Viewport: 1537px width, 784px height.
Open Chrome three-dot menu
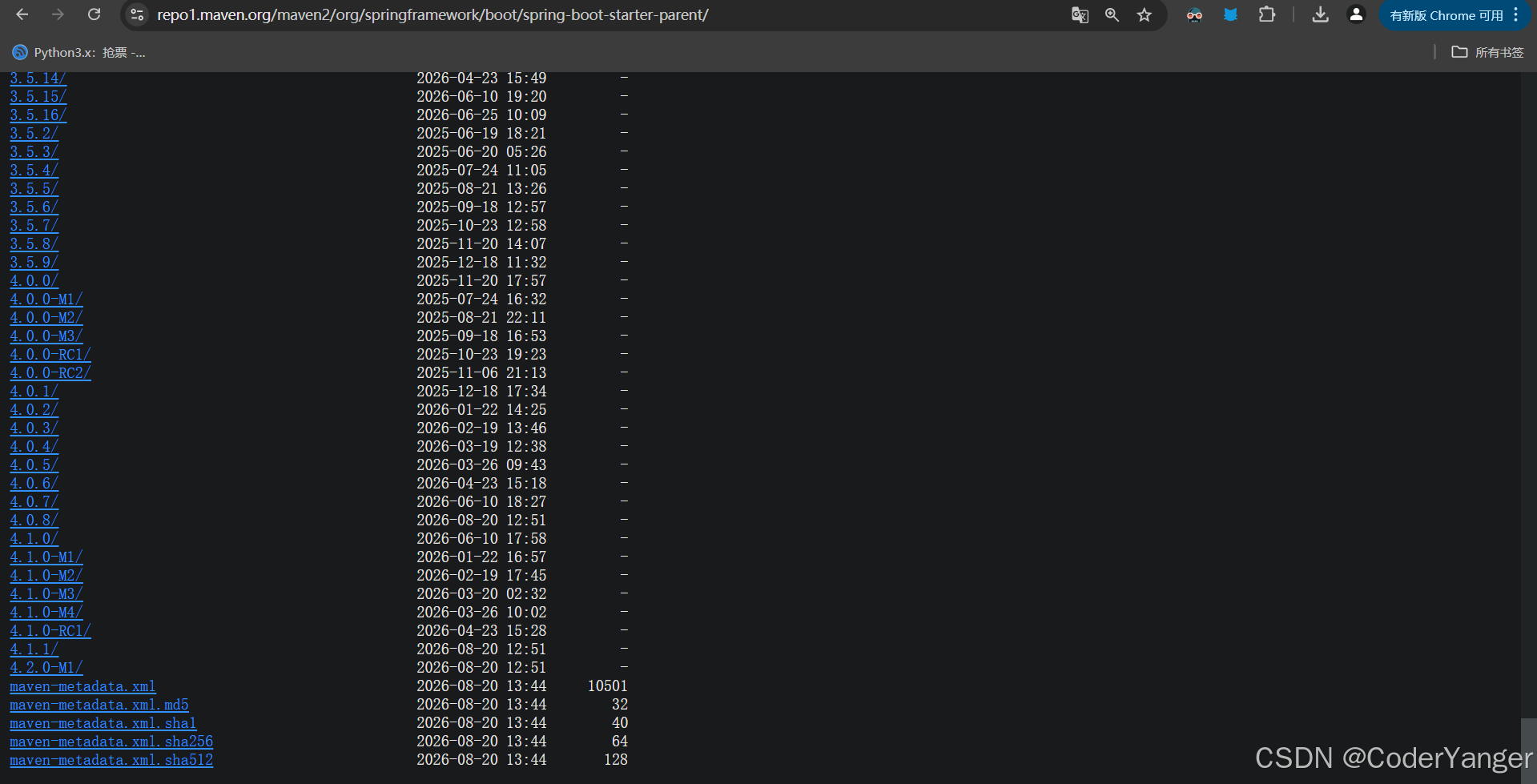coord(1516,14)
